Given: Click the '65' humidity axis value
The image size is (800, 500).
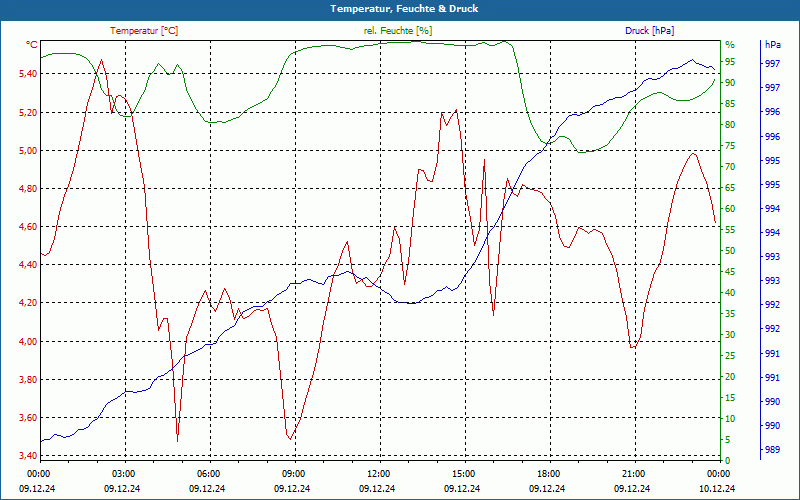Looking at the screenshot, I should click(x=730, y=188).
